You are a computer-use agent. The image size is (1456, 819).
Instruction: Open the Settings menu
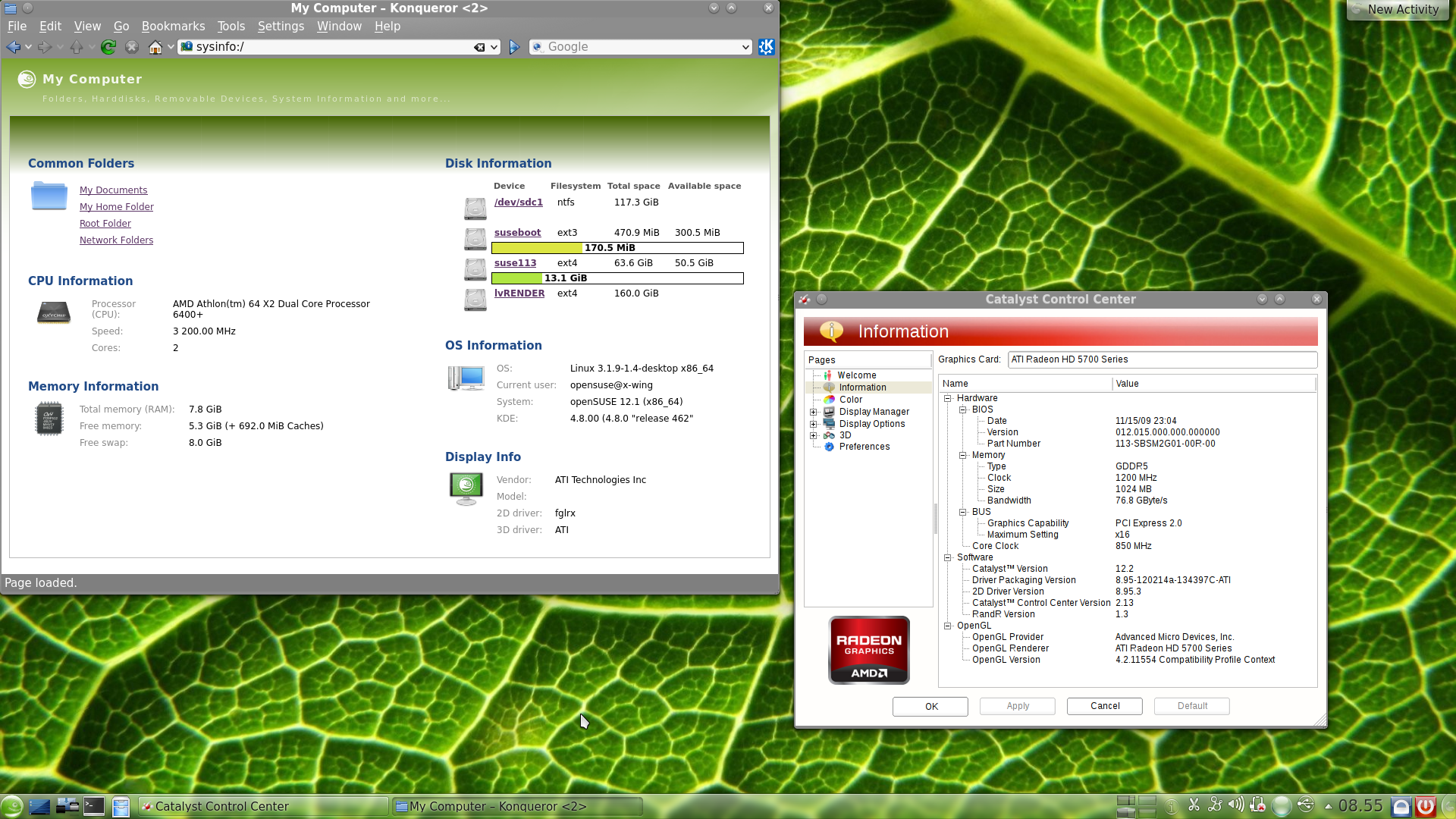281,26
